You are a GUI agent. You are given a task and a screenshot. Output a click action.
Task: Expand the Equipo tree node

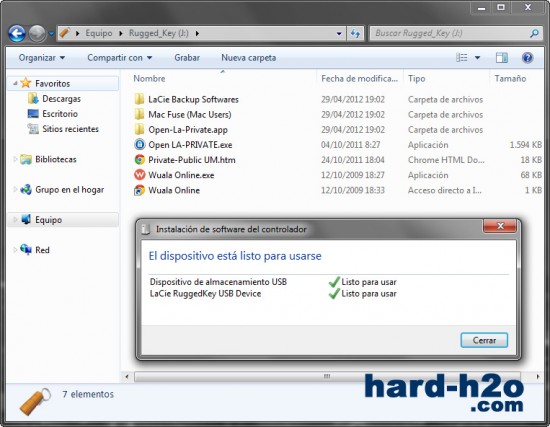(x=15, y=220)
